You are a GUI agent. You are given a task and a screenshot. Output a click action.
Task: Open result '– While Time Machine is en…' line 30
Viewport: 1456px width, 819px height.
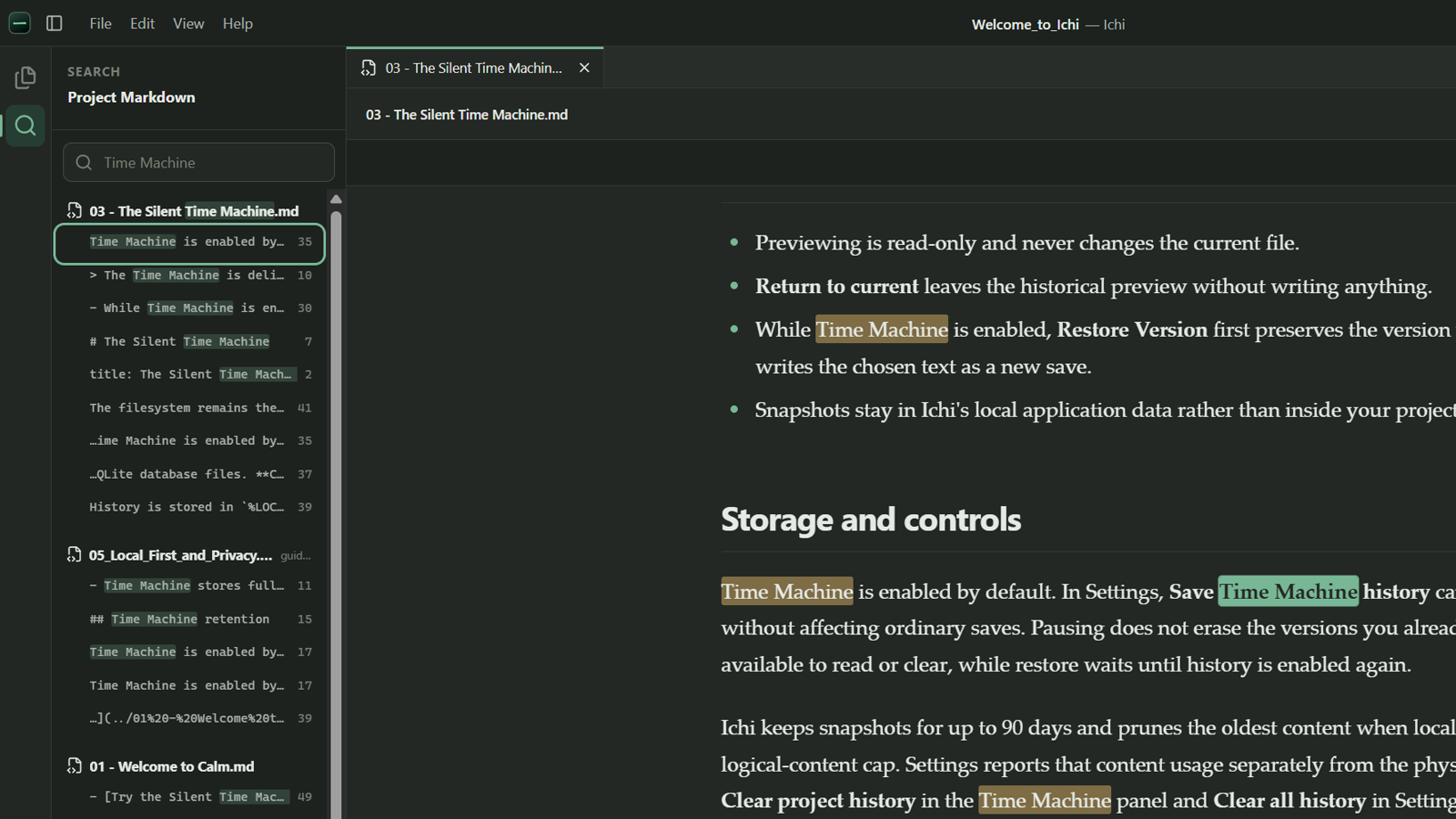pyautogui.click(x=189, y=308)
